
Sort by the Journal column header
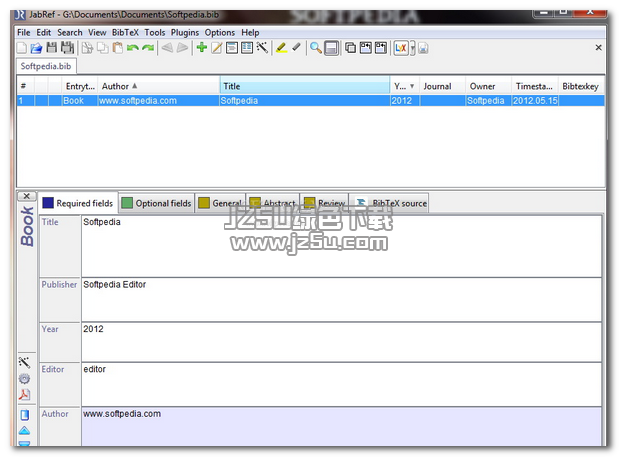click(x=443, y=86)
